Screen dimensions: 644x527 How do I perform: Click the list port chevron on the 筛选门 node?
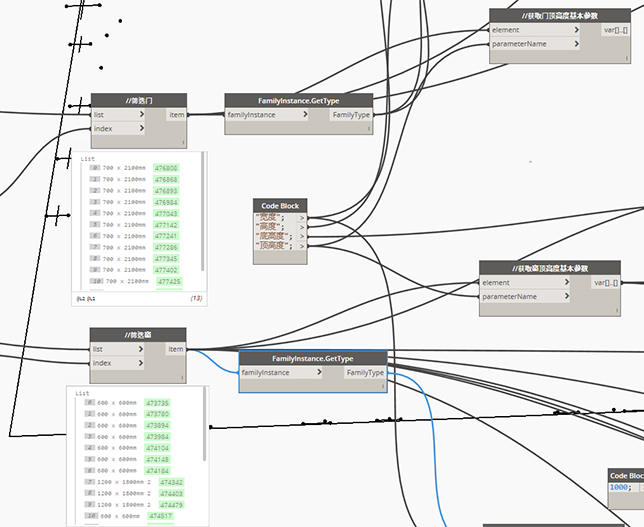142,115
